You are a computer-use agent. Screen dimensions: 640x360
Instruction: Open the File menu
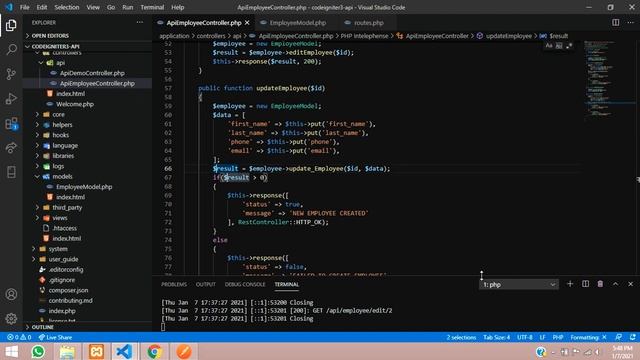[x=24, y=7]
